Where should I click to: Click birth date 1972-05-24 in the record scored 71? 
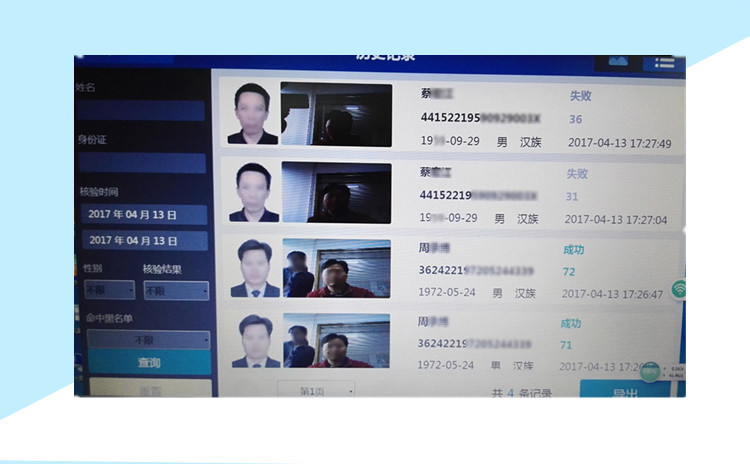tap(445, 365)
